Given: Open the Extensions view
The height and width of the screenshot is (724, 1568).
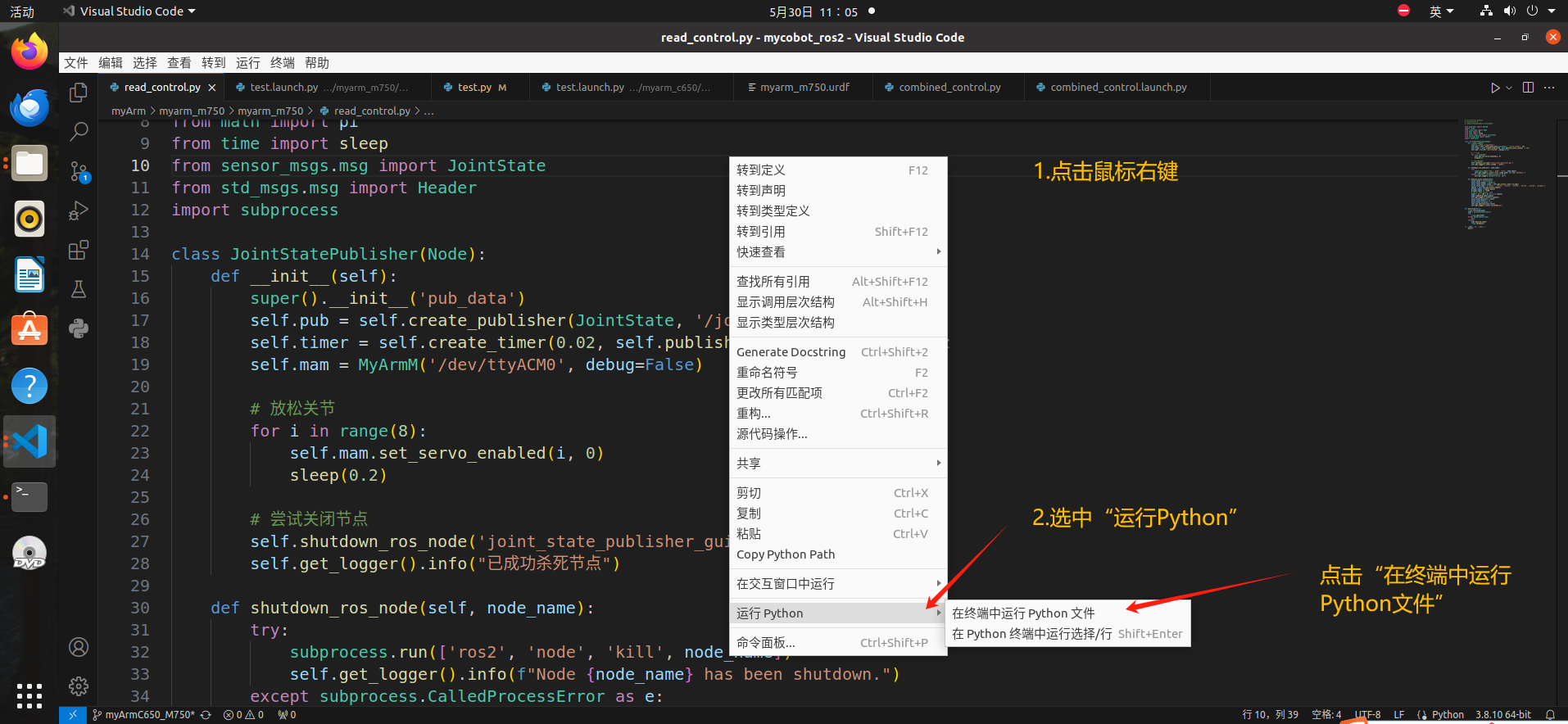Looking at the screenshot, I should click(x=79, y=250).
